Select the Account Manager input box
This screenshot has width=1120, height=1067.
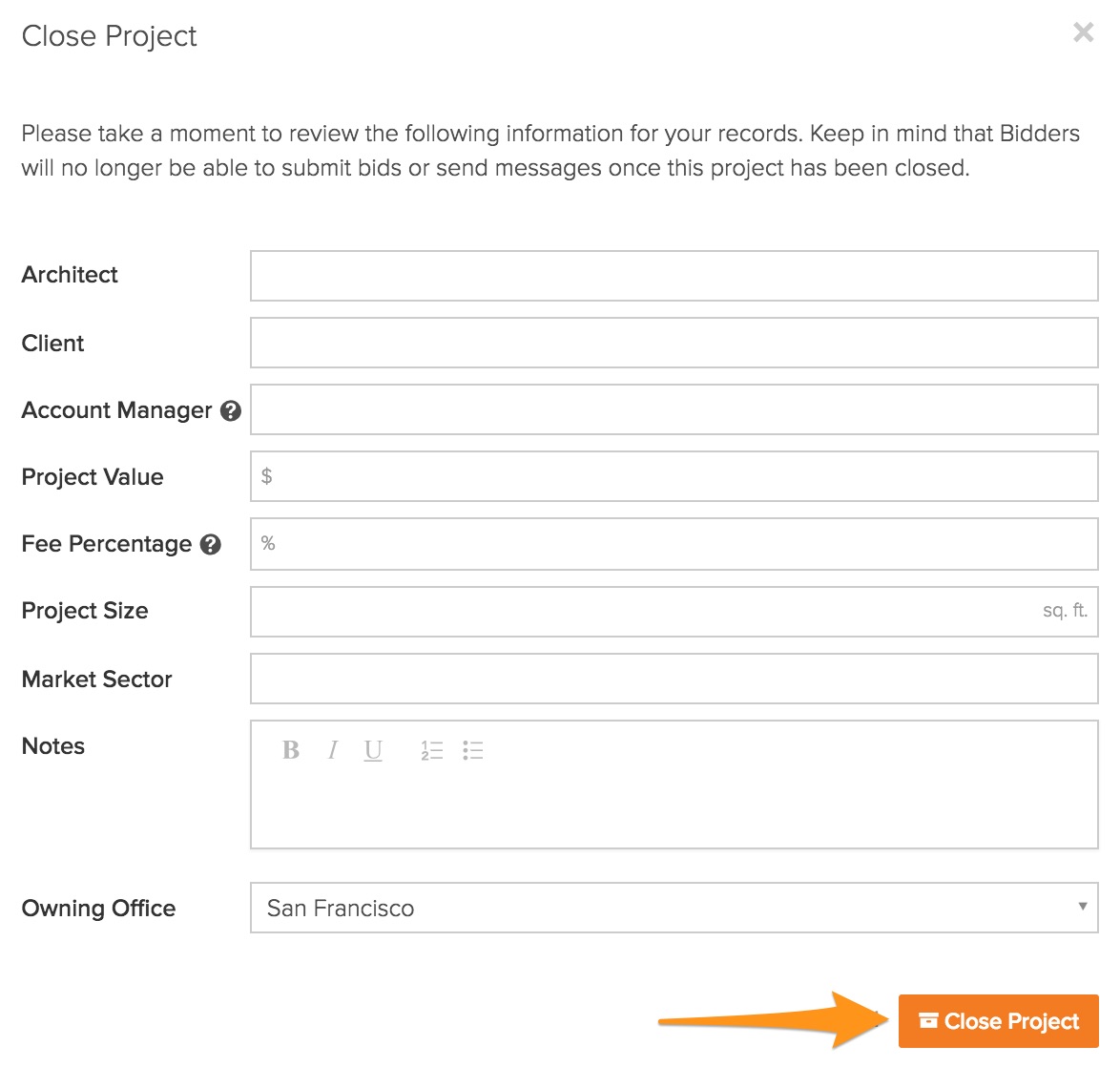(x=674, y=409)
